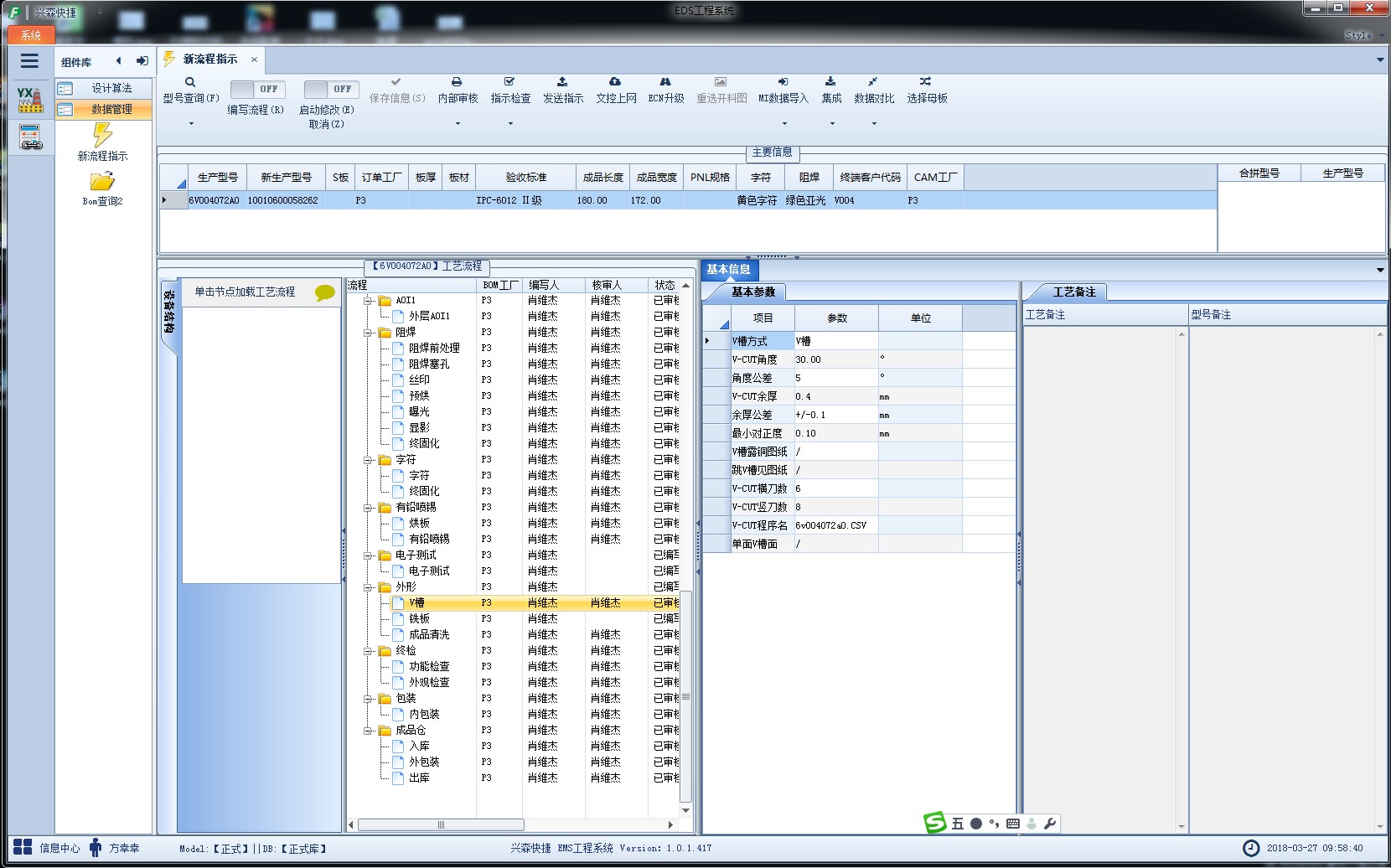Screen dimensions: 1391x868
Task: Open dropdown arrow under 数据对比
Action: point(874,124)
